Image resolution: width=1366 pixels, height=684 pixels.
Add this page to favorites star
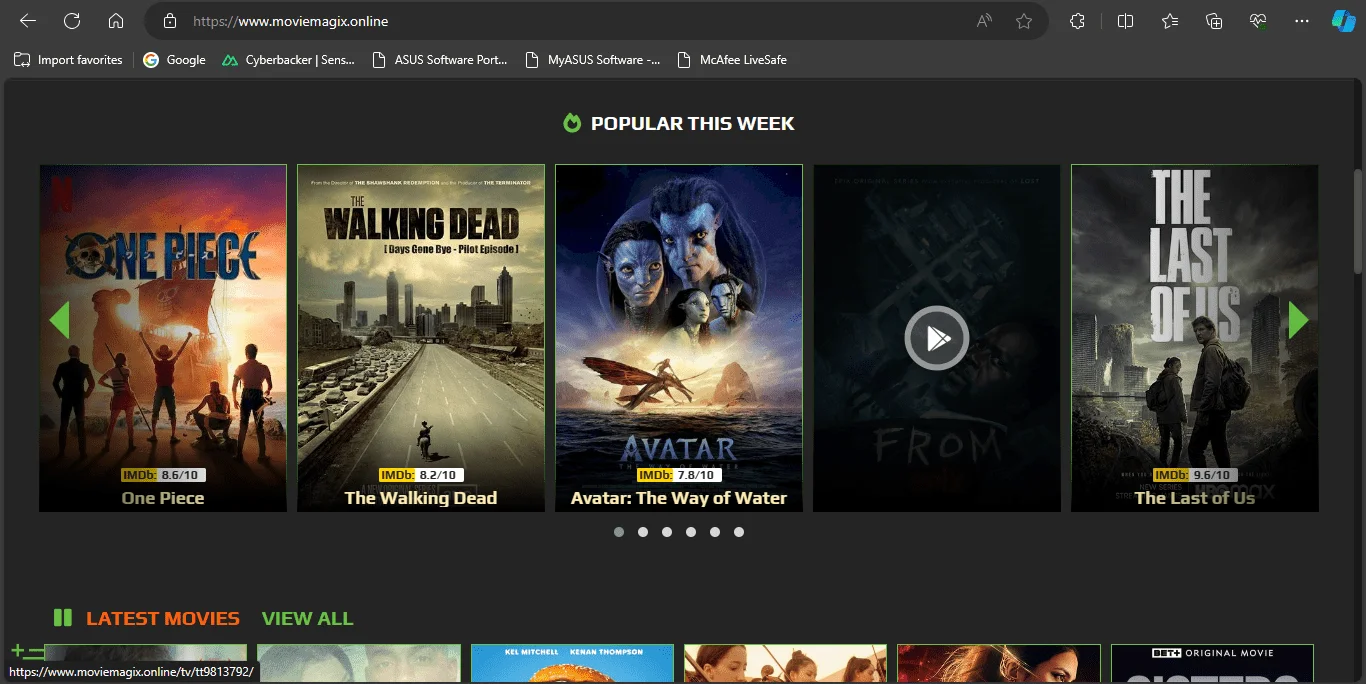(x=1024, y=21)
